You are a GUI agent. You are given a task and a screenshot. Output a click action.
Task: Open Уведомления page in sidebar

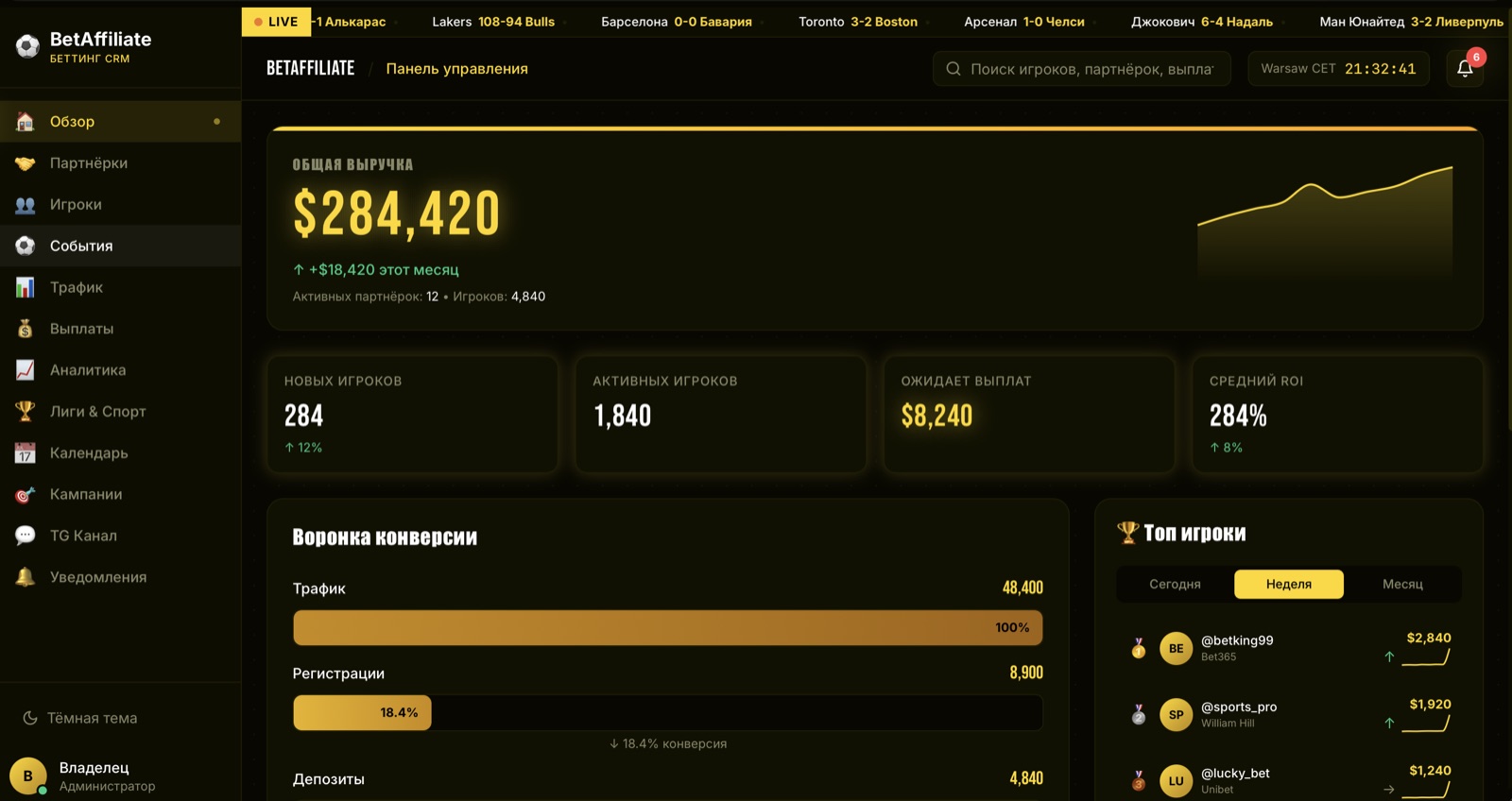(120, 577)
